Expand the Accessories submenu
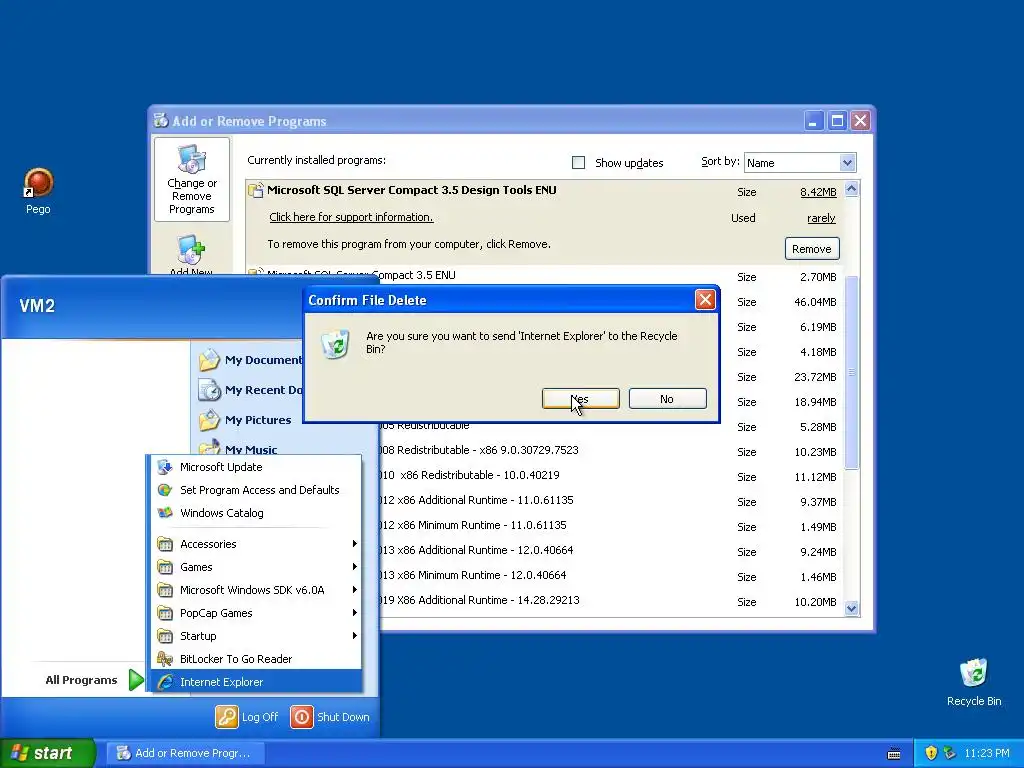Screen dimensions: 1024x768 click(x=257, y=544)
